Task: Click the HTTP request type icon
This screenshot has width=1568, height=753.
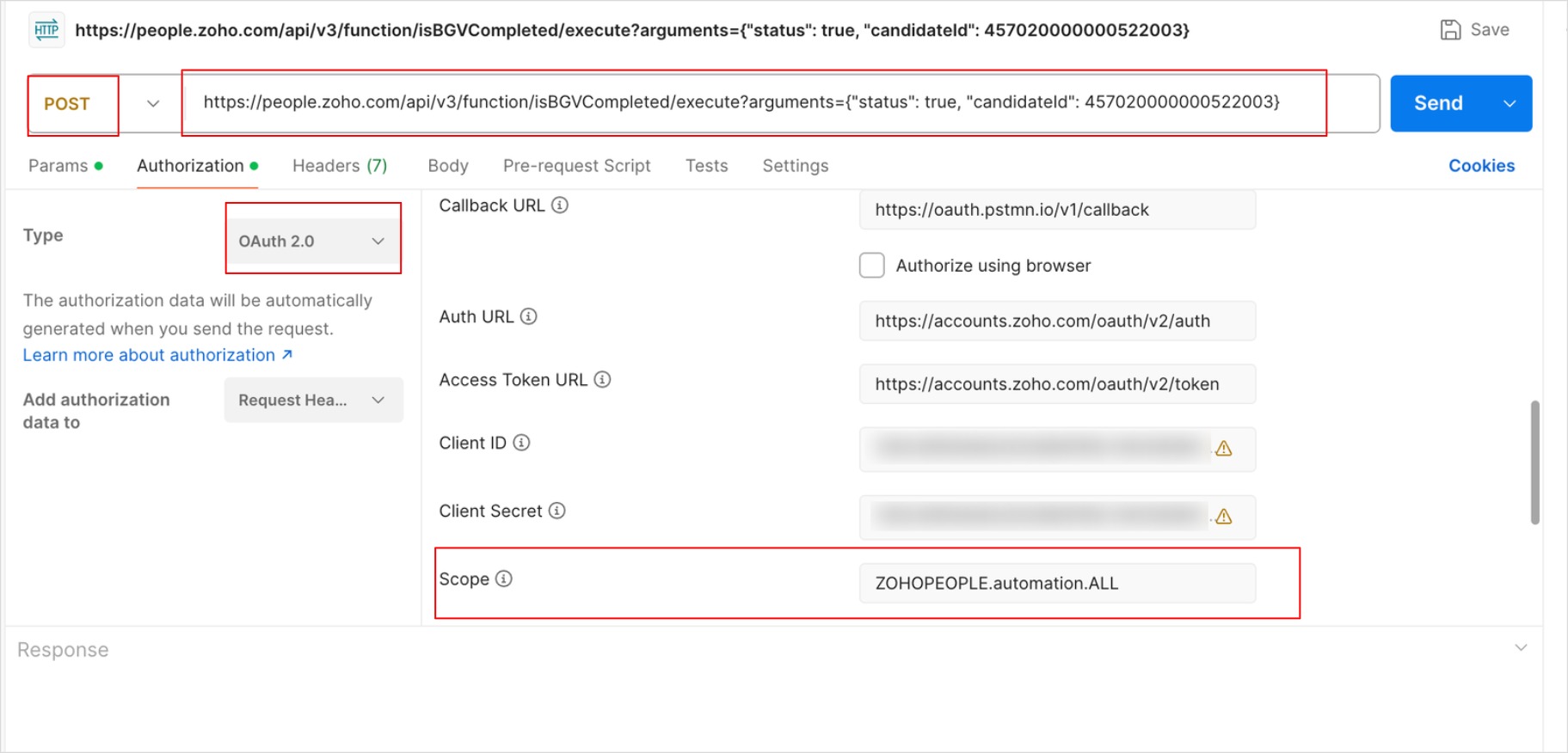Action: 46,30
